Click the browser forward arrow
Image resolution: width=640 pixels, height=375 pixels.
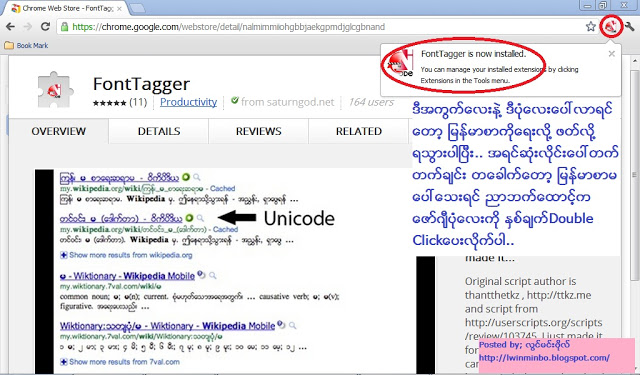pyautogui.click(x=28, y=27)
